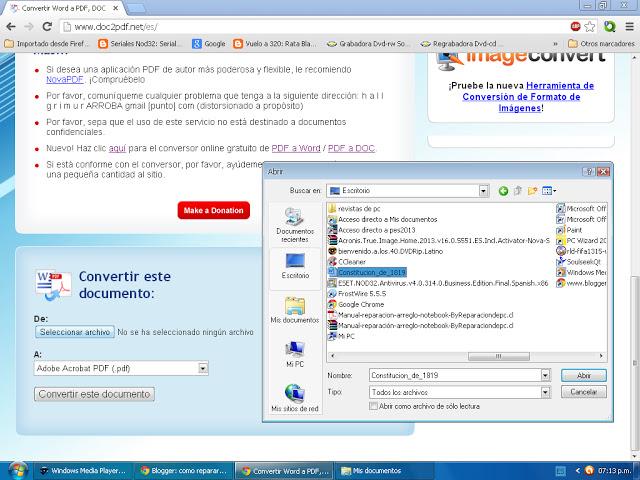This screenshot has width=640, height=480.
Task: Click the green extension icon beside the star
Action: (610, 27)
